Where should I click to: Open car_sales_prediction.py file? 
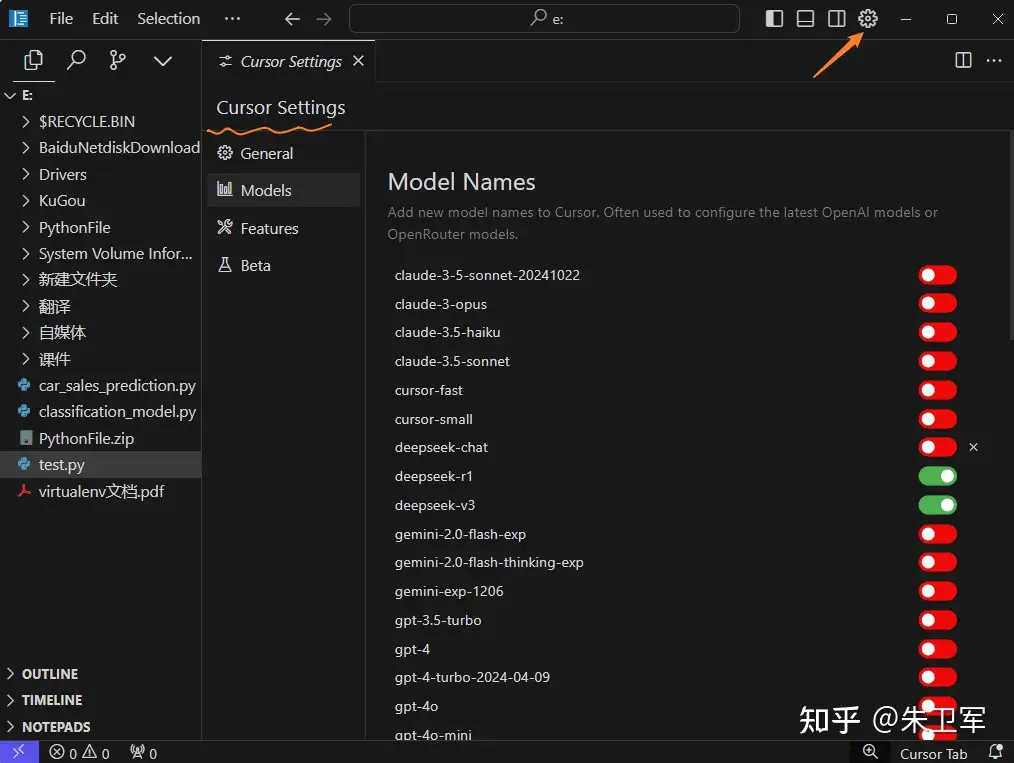coord(100,385)
